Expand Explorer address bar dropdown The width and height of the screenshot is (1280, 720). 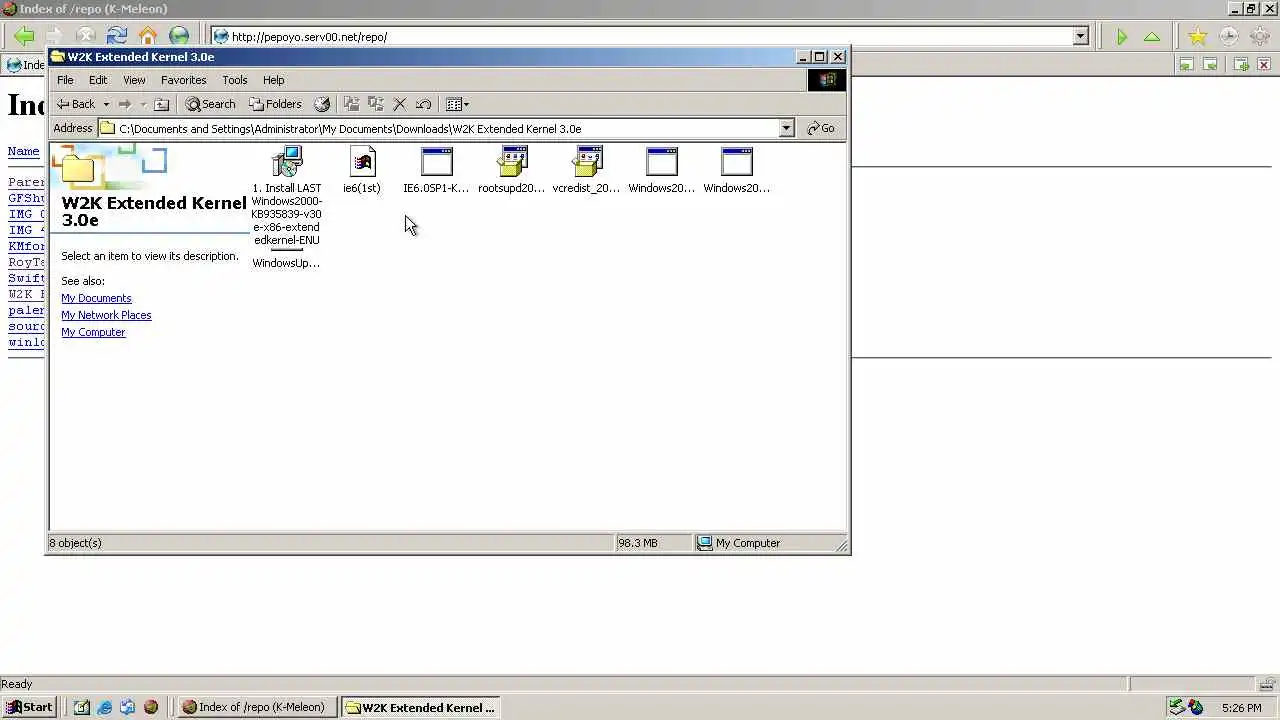pyautogui.click(x=786, y=128)
